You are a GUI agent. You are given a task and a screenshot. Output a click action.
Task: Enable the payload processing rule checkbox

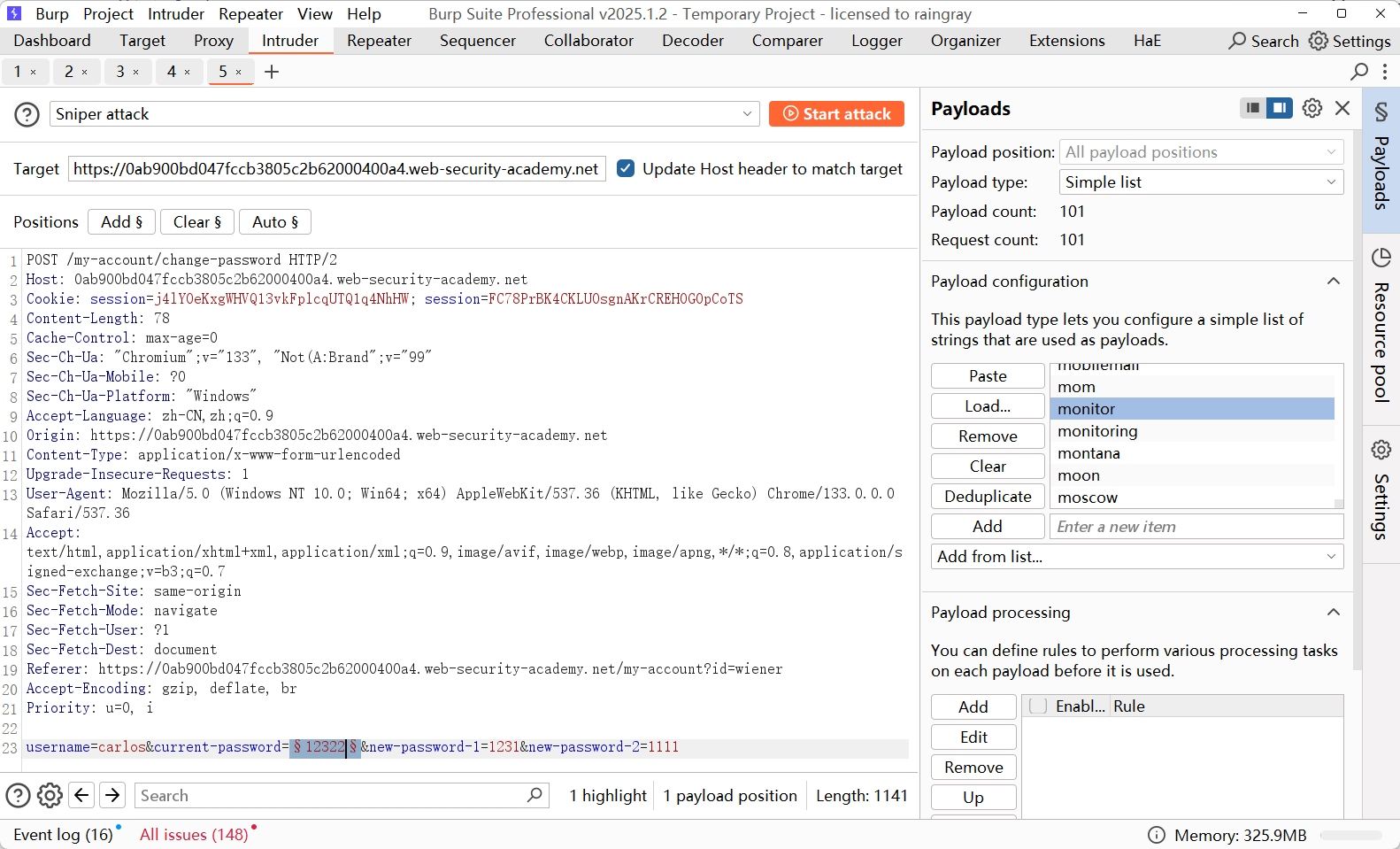tap(1038, 706)
